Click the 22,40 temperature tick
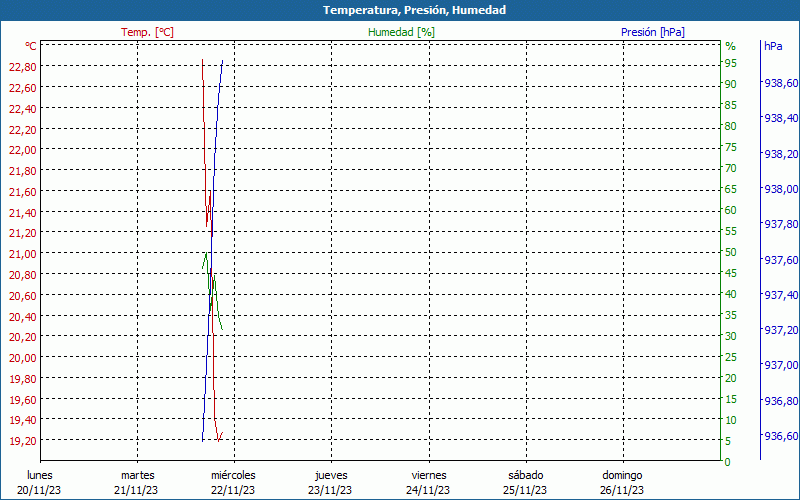 [23, 109]
